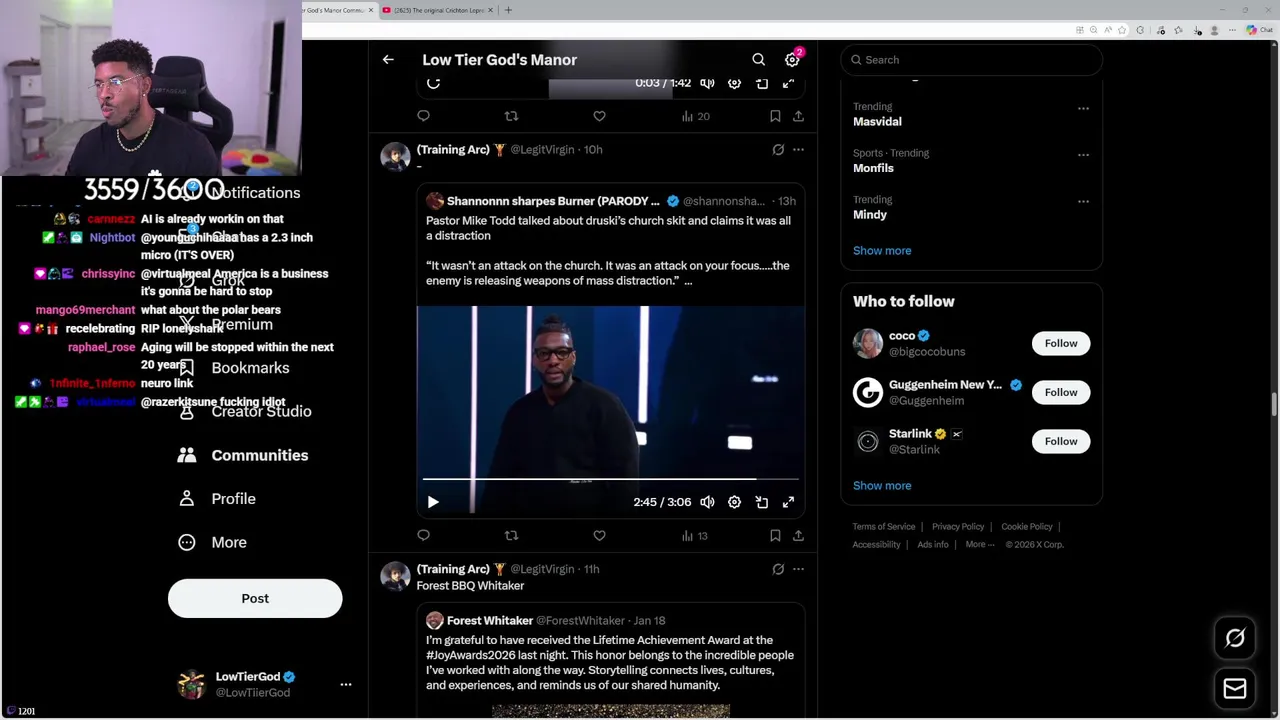Mute the video at 2:45 / 3:06
1280x720 pixels.
click(x=707, y=502)
